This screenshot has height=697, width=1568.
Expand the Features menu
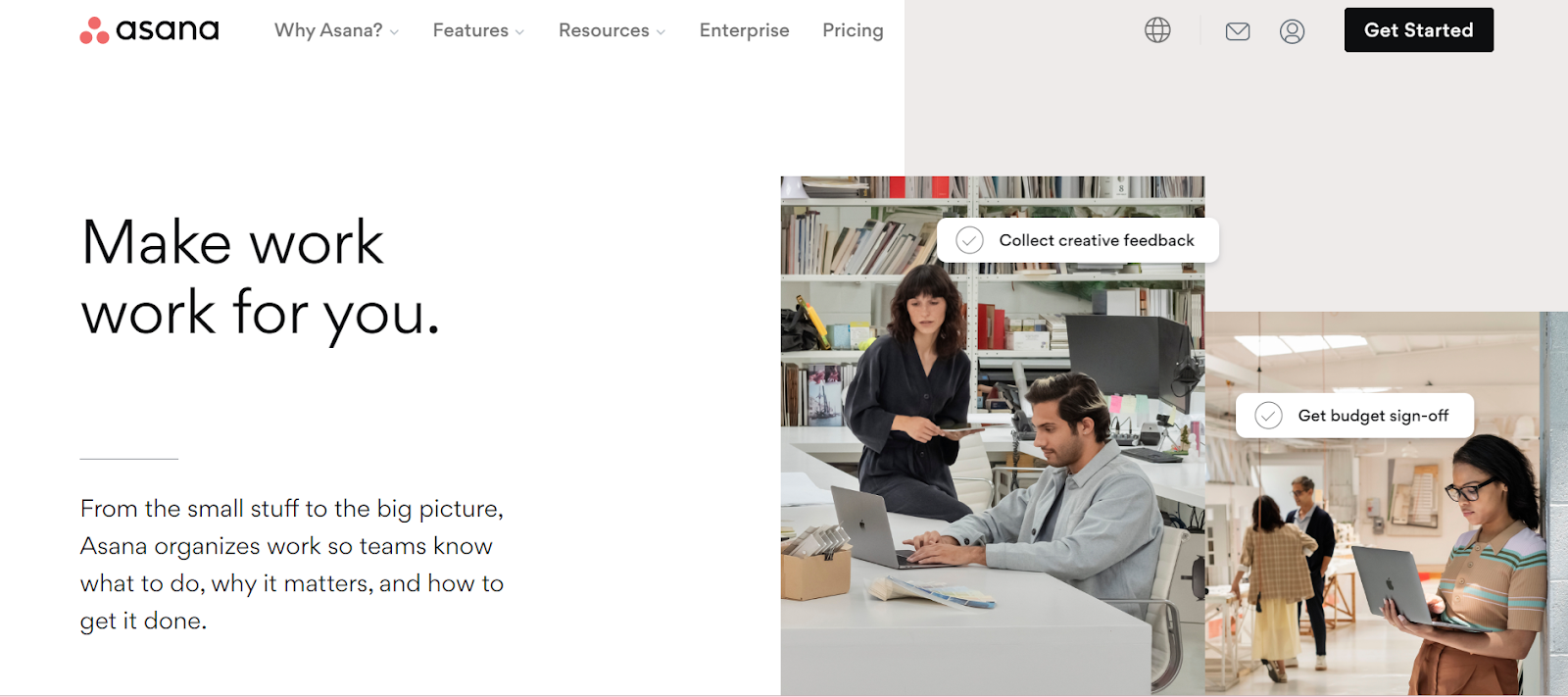click(x=478, y=30)
